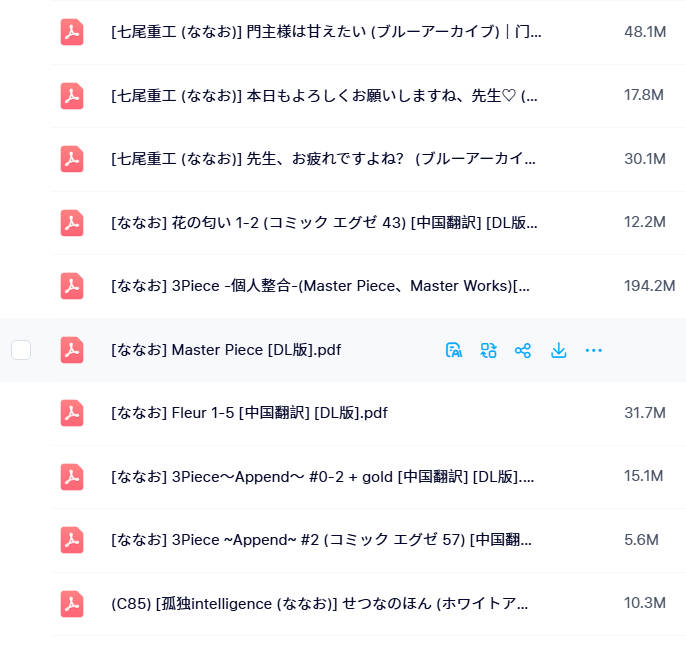Viewport: 686px width, 645px height.
Task: Click the 30.1M file size entry
Action: click(x=644, y=159)
